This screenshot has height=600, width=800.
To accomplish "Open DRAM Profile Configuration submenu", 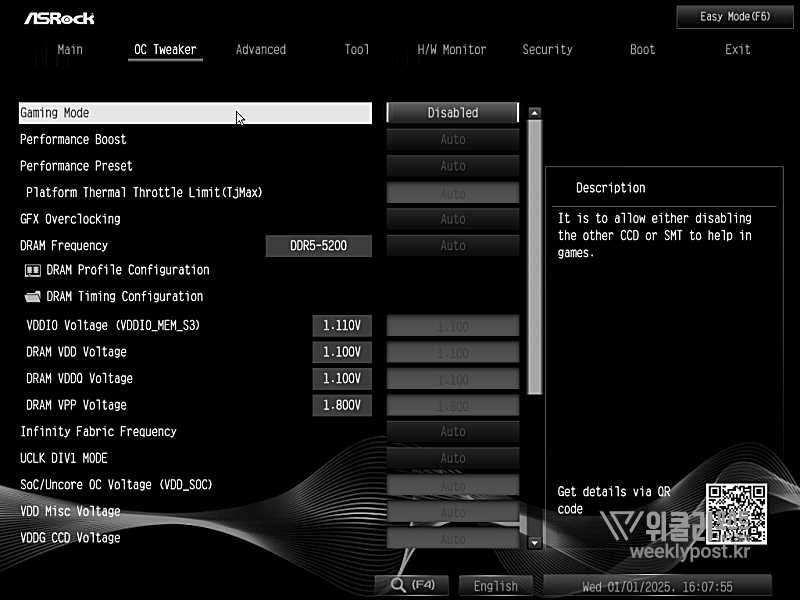I will pyautogui.click(x=128, y=270).
